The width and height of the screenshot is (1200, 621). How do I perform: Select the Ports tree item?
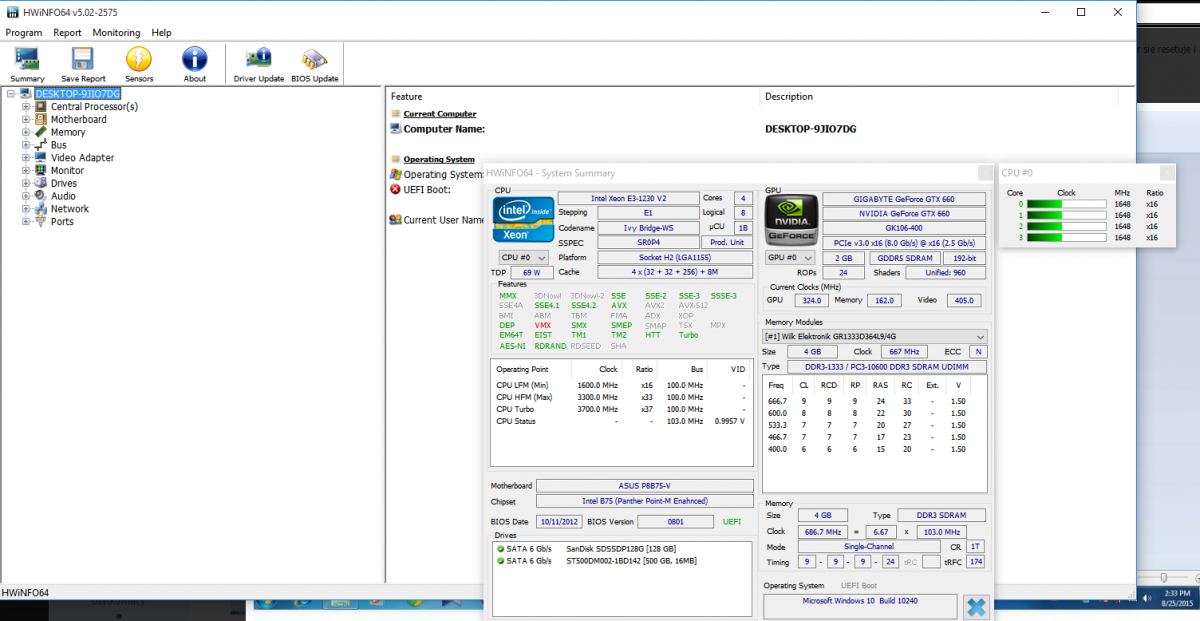[62, 221]
